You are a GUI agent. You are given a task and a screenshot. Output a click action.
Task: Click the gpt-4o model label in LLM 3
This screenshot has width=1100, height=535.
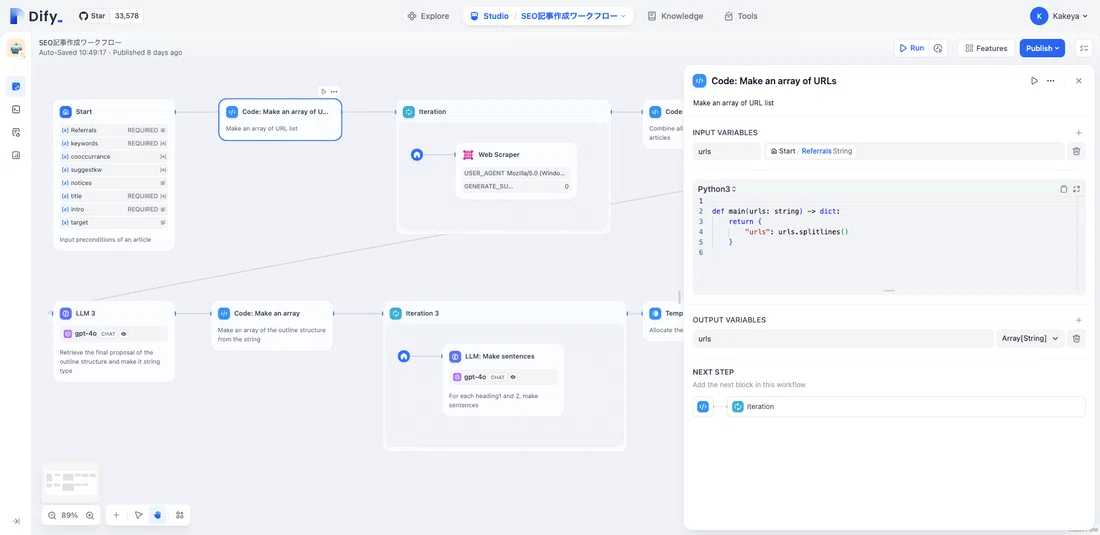click(85, 334)
